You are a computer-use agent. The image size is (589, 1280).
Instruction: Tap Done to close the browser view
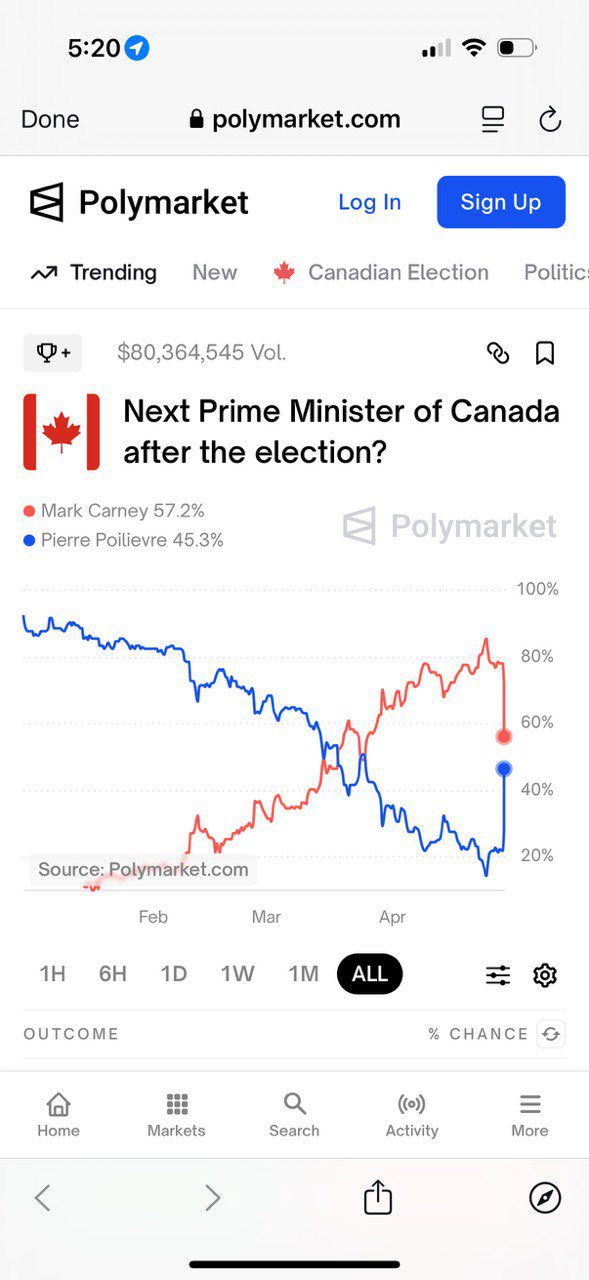50,119
